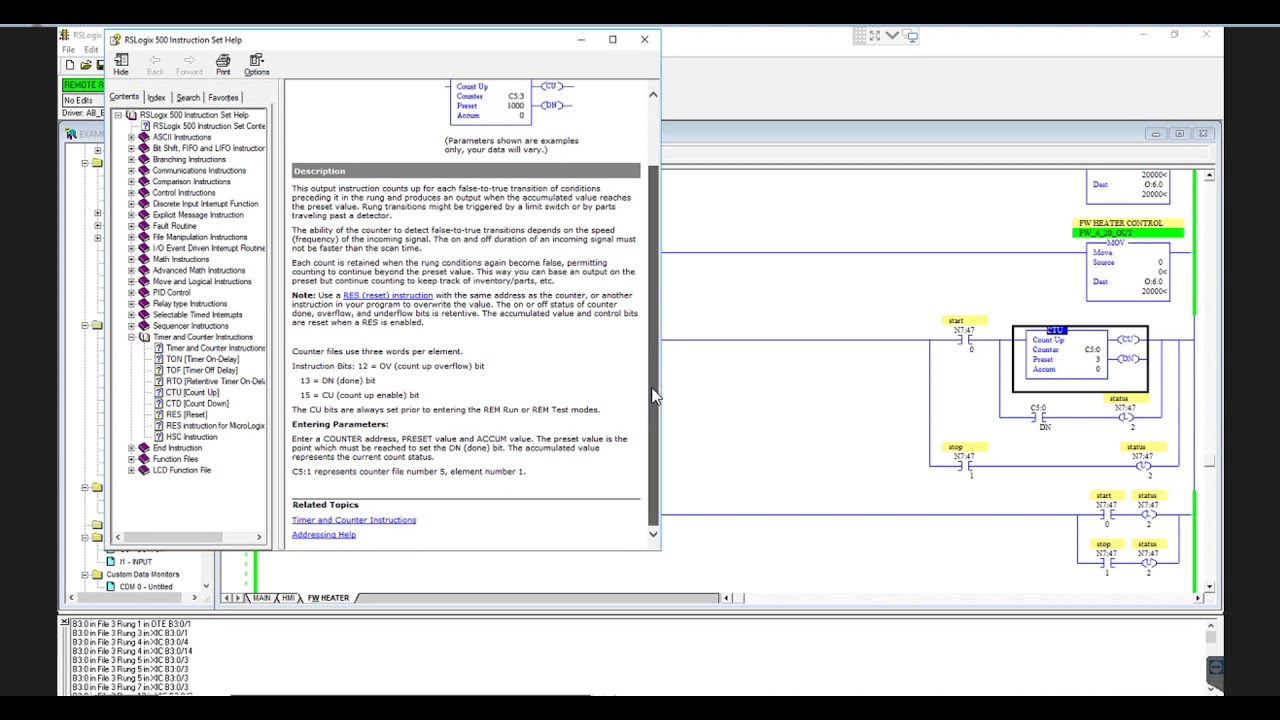1280x720 pixels.
Task: Select Relay type Instructions in Help tree
Action: point(190,304)
